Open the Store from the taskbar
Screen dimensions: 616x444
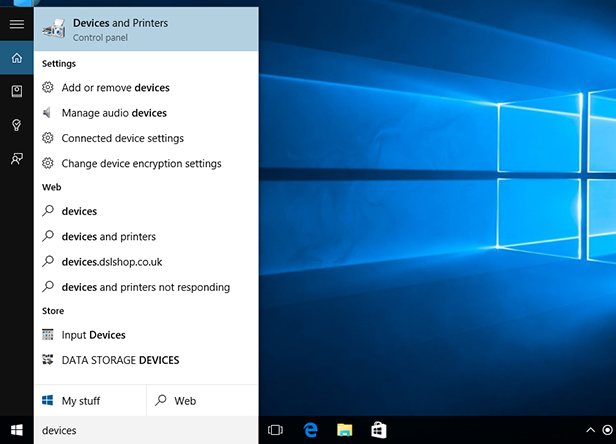click(x=378, y=430)
